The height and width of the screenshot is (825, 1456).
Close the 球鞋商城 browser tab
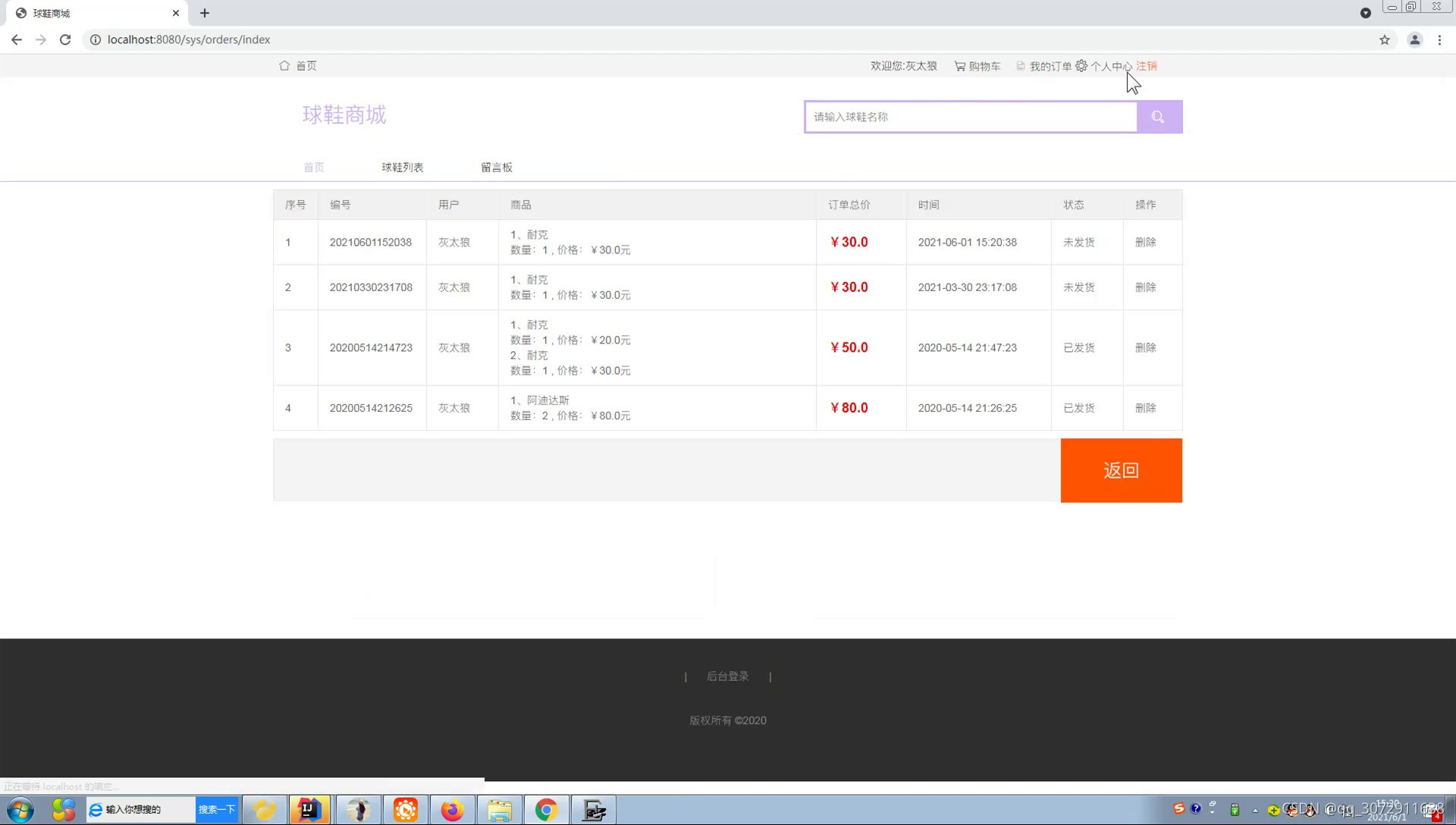(x=176, y=13)
